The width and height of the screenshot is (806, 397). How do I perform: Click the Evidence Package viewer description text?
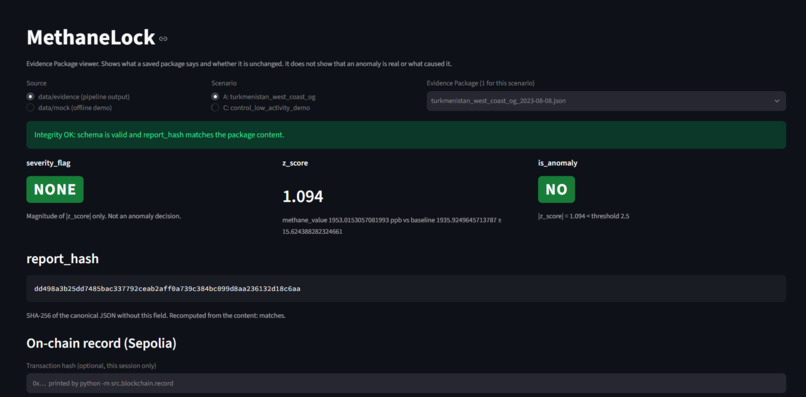[x=239, y=64]
